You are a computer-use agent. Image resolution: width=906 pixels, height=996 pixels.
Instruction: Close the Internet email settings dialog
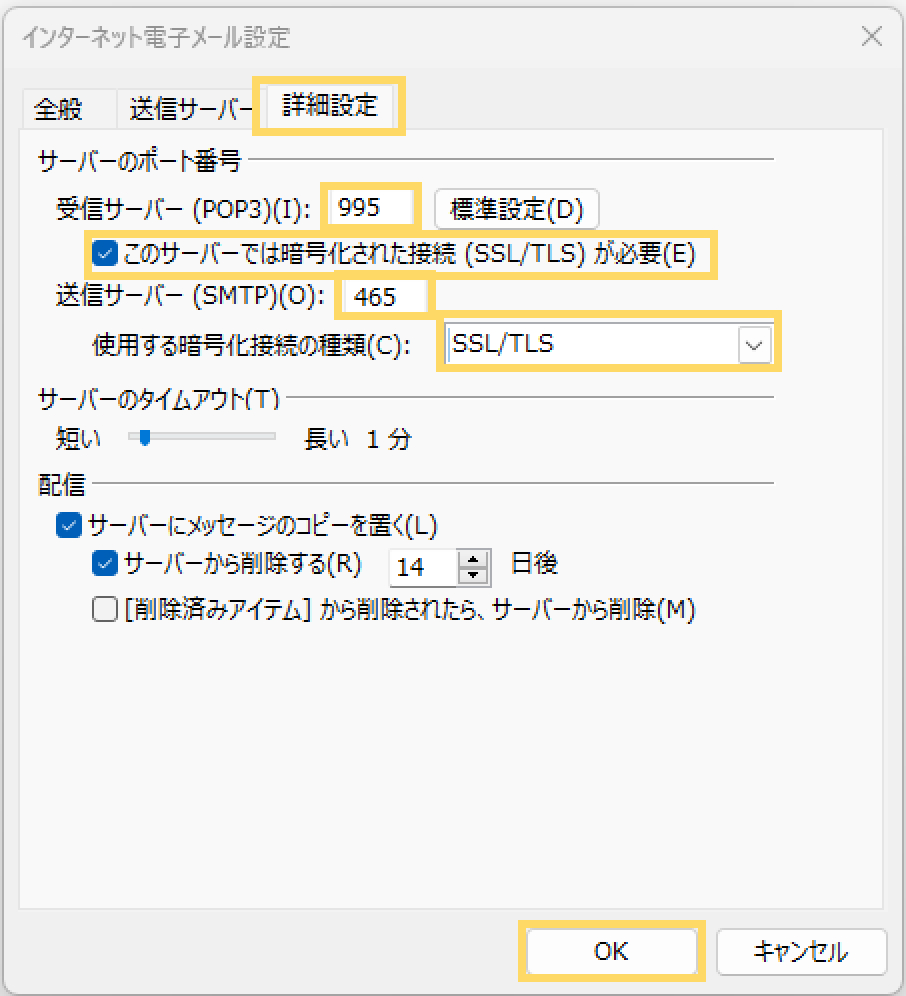871,38
